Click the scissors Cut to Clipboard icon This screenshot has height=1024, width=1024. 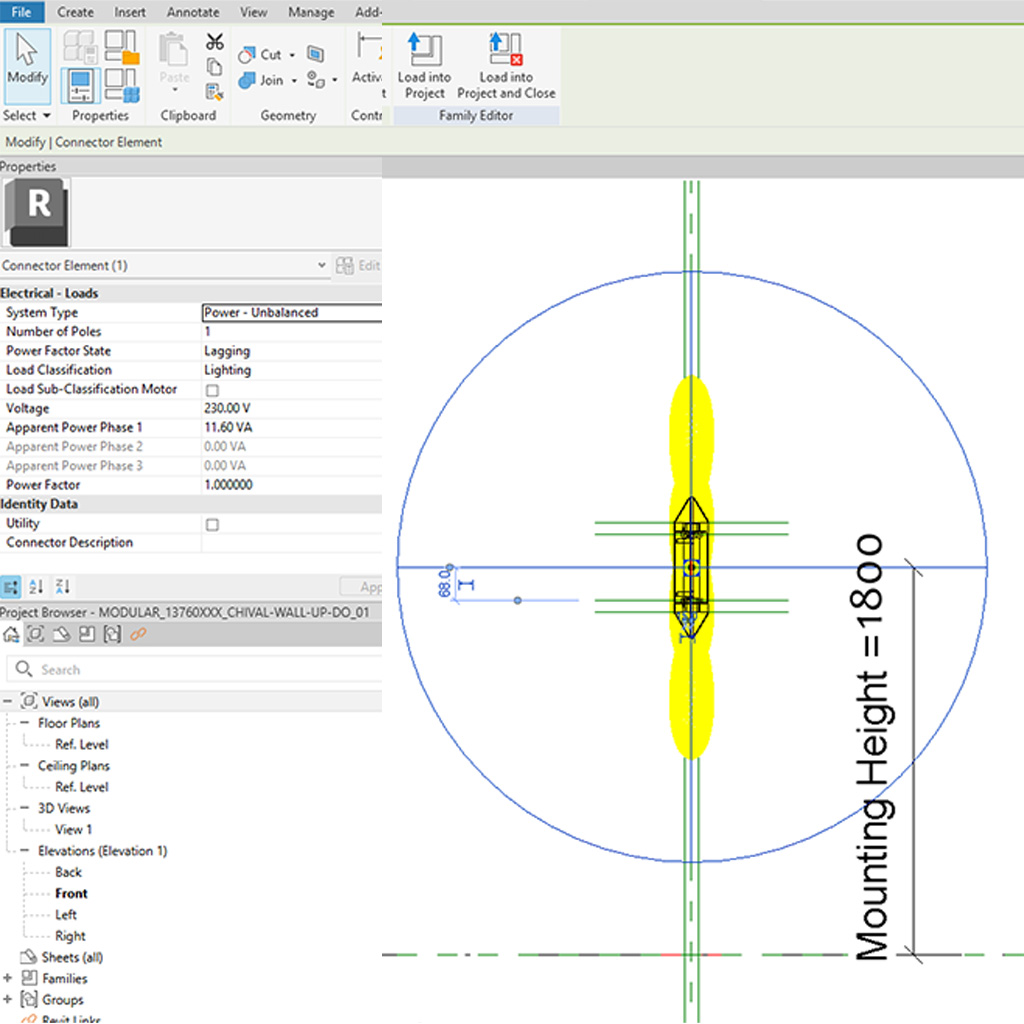pyautogui.click(x=215, y=42)
